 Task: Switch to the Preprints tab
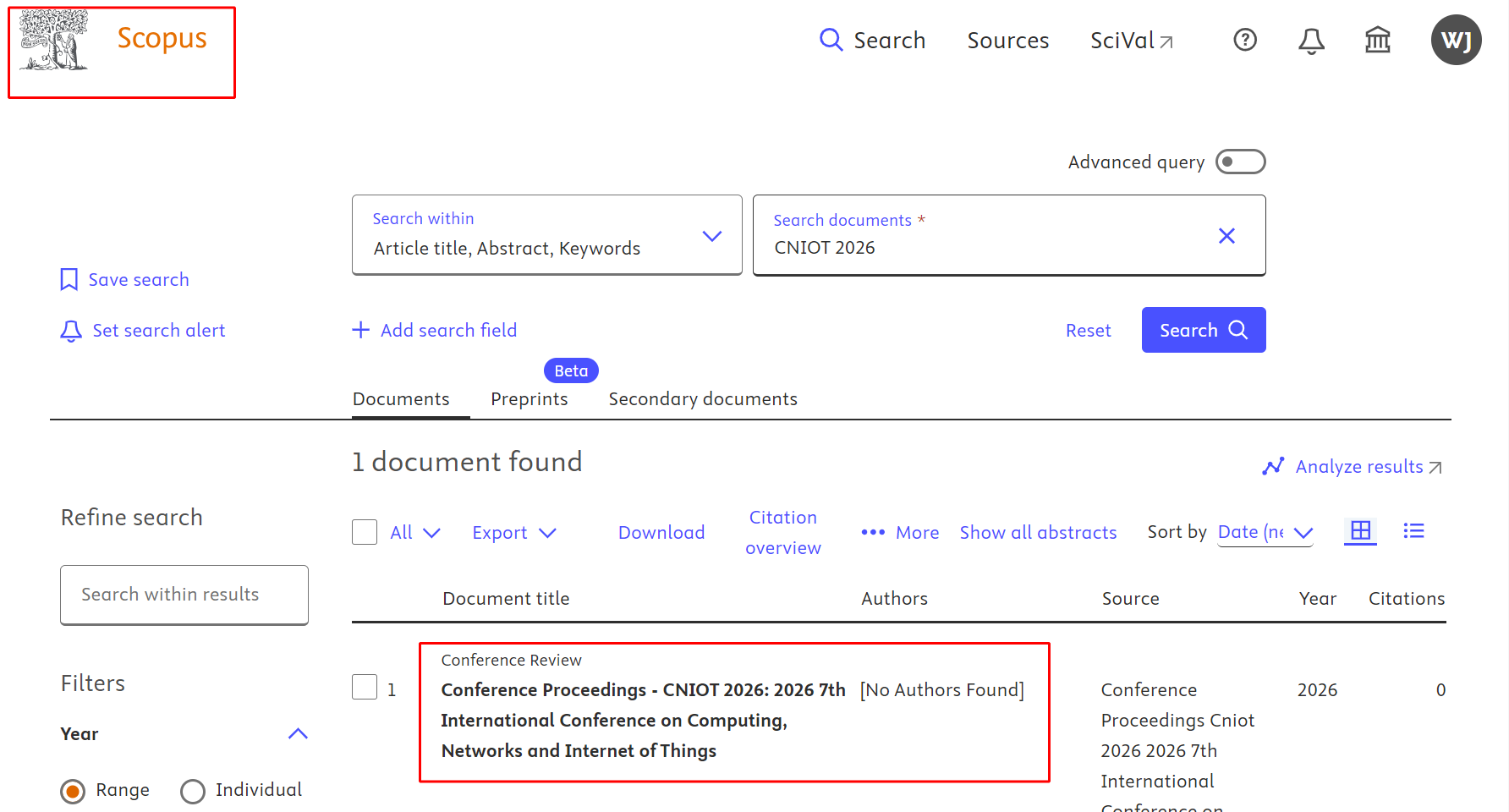click(x=530, y=399)
